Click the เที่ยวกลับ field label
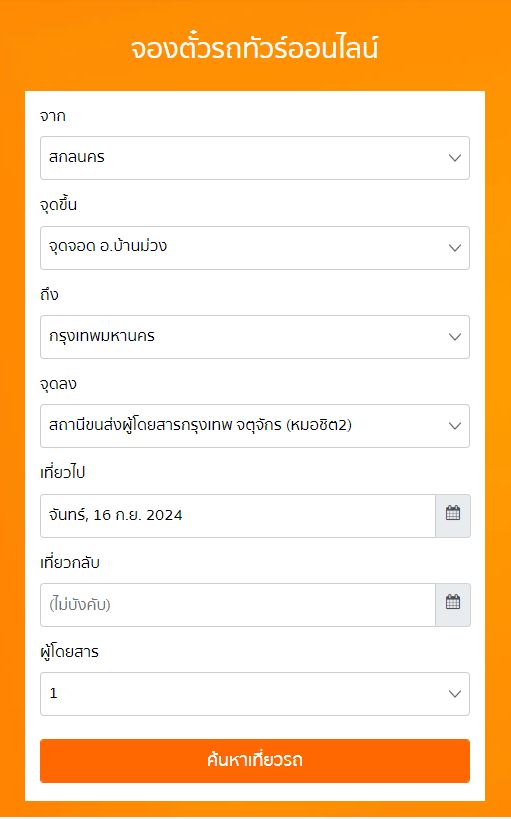This screenshot has width=511, height=819. click(x=69, y=563)
